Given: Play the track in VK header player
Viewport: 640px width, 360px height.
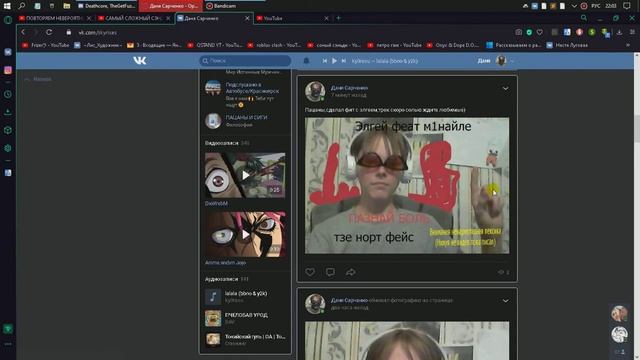Looking at the screenshot, I should click(x=334, y=61).
